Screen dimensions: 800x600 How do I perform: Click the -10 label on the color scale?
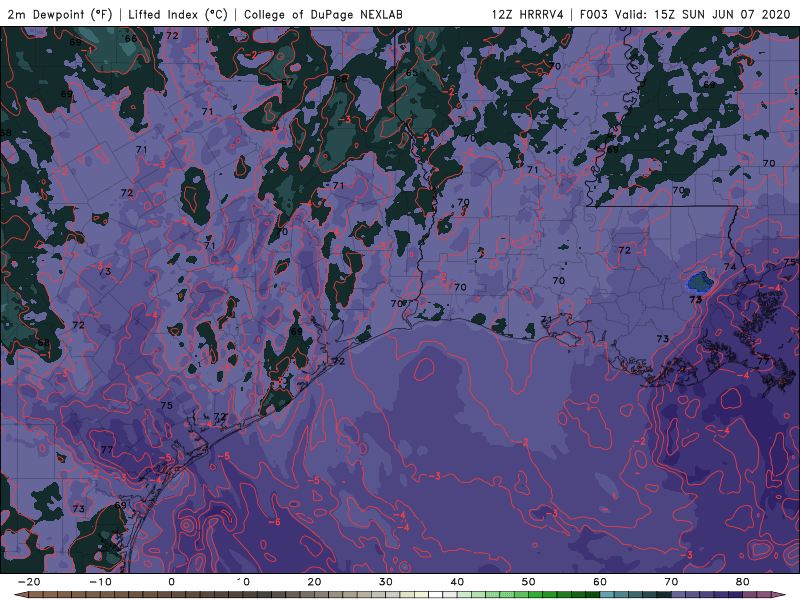tap(100, 582)
